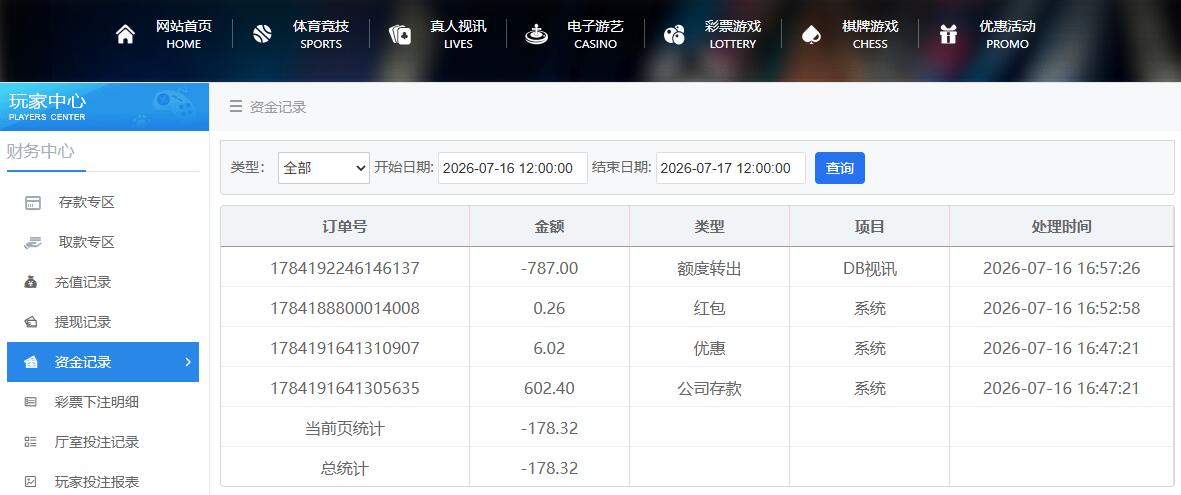Click the 资金记录 page title text
The width and height of the screenshot is (1181, 495).
point(278,107)
